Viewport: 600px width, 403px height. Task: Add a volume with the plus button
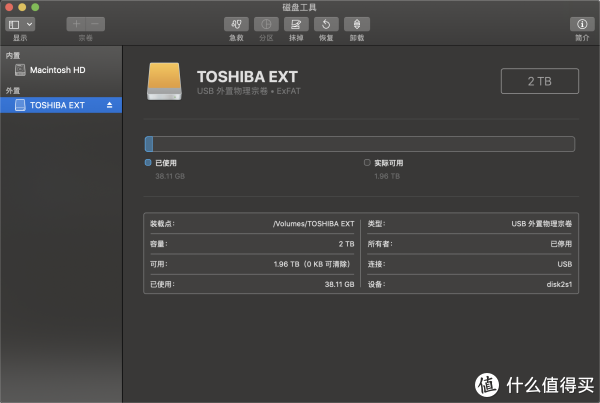pyautogui.click(x=77, y=23)
